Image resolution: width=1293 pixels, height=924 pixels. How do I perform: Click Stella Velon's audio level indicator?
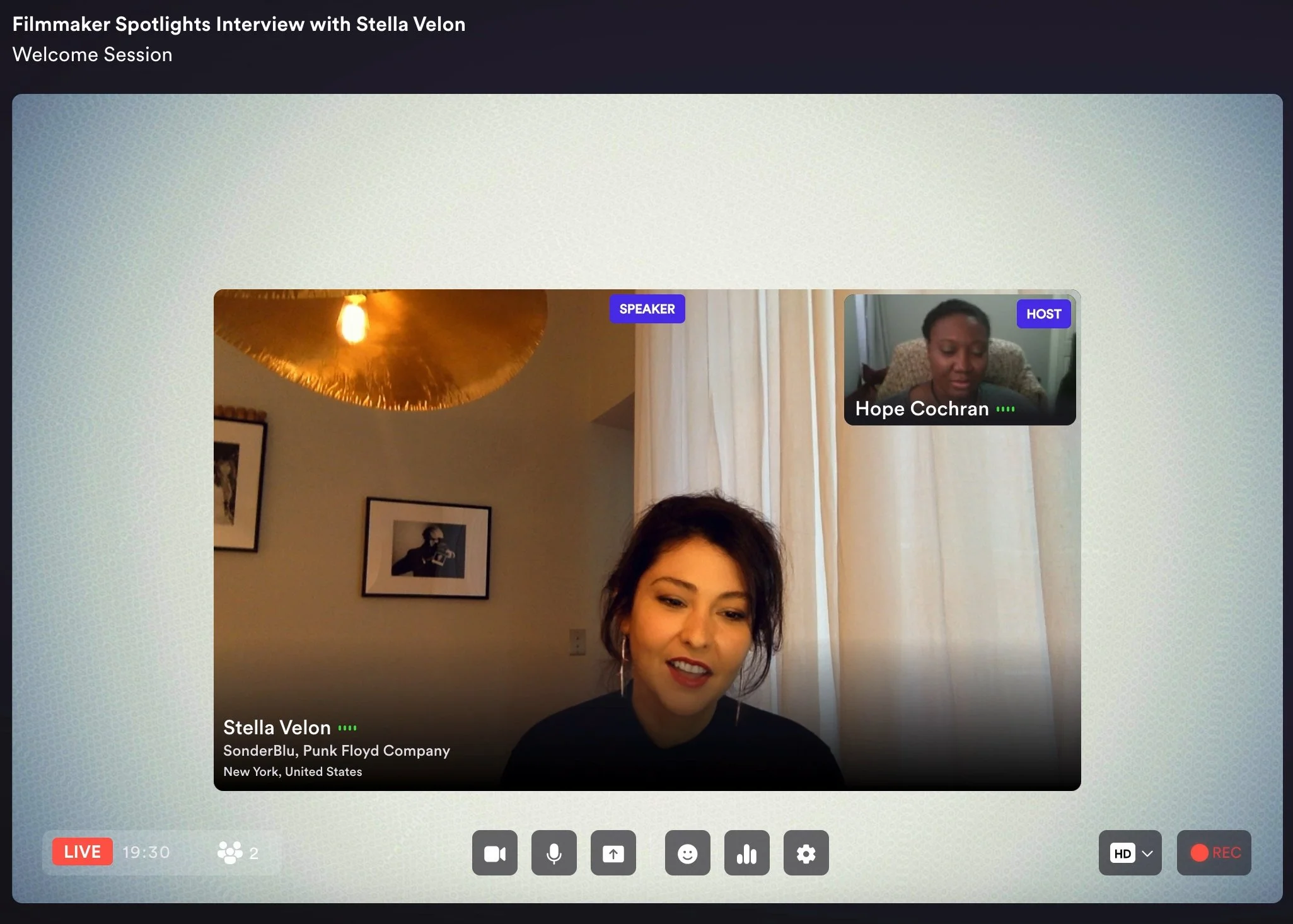click(x=347, y=728)
